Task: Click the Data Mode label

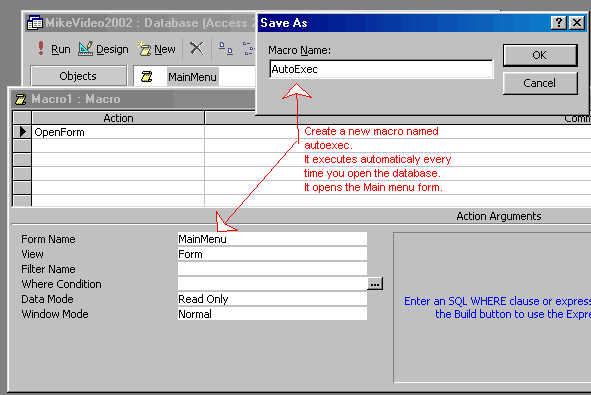Action: (x=47, y=299)
